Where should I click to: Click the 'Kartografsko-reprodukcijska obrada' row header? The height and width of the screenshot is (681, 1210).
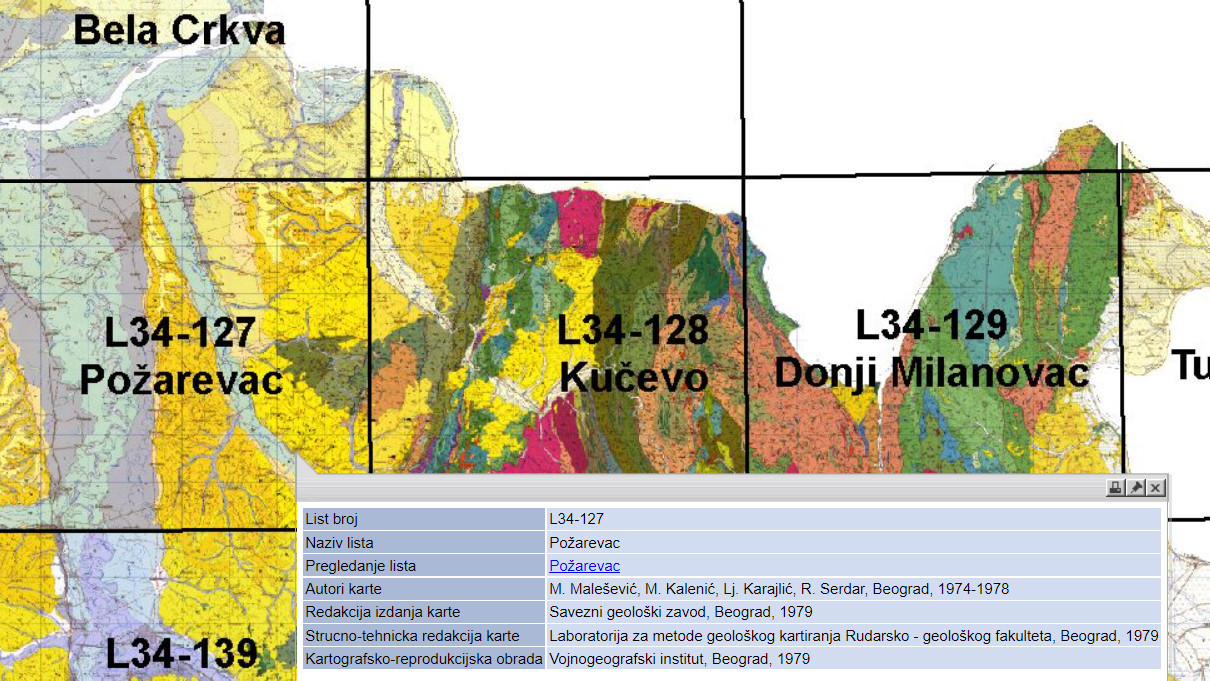click(423, 659)
